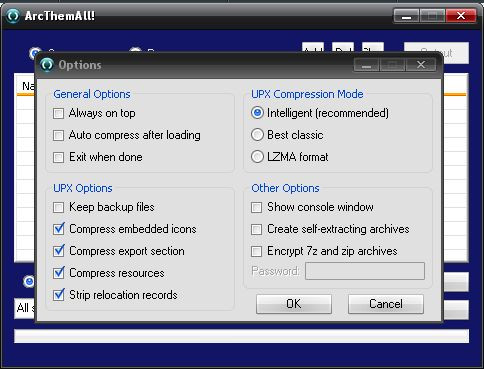484x369 pixels.
Task: Minimize the ArcThemAll! main window
Action: tap(406, 16)
